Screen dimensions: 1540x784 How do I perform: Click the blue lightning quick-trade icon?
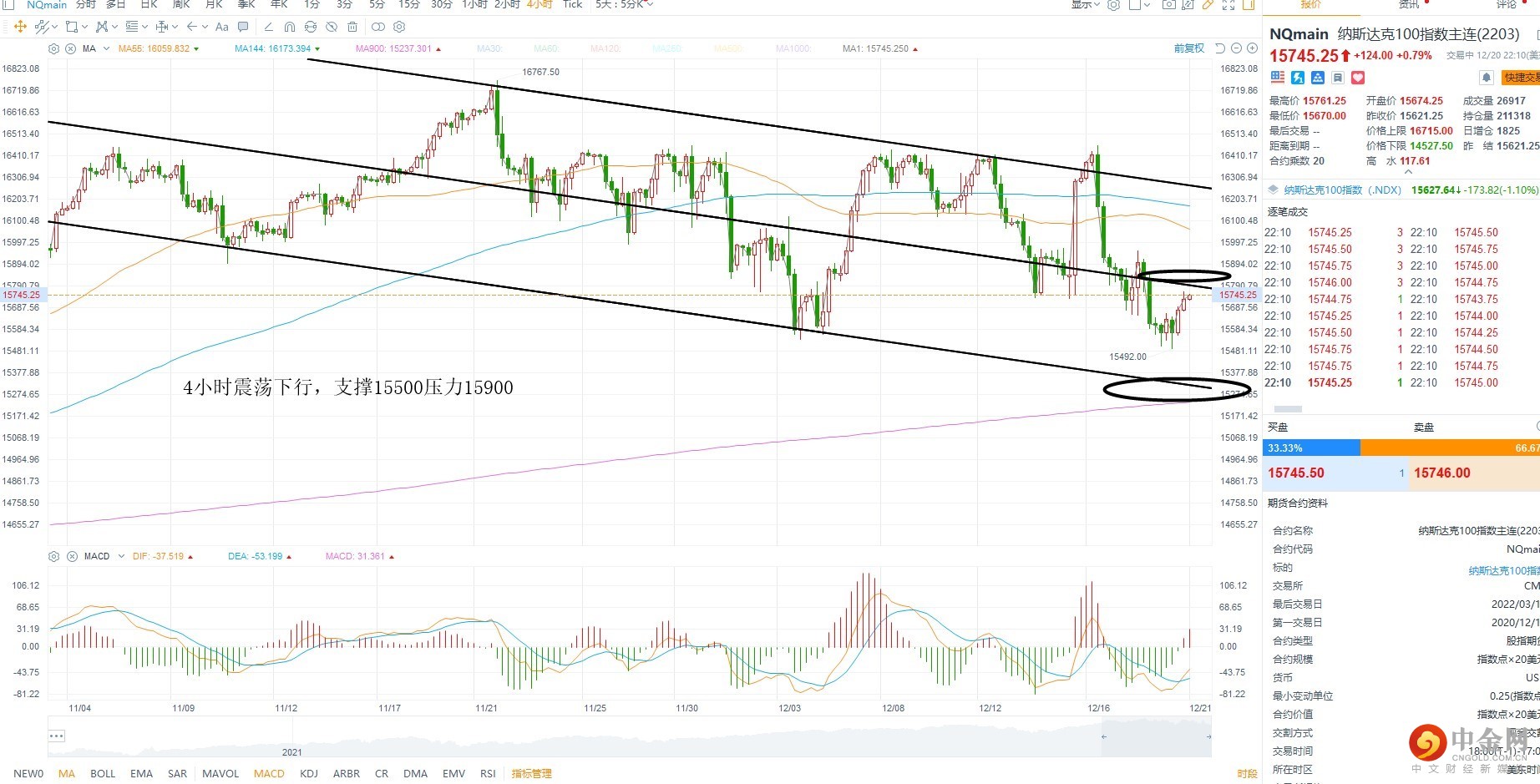tap(1298, 78)
